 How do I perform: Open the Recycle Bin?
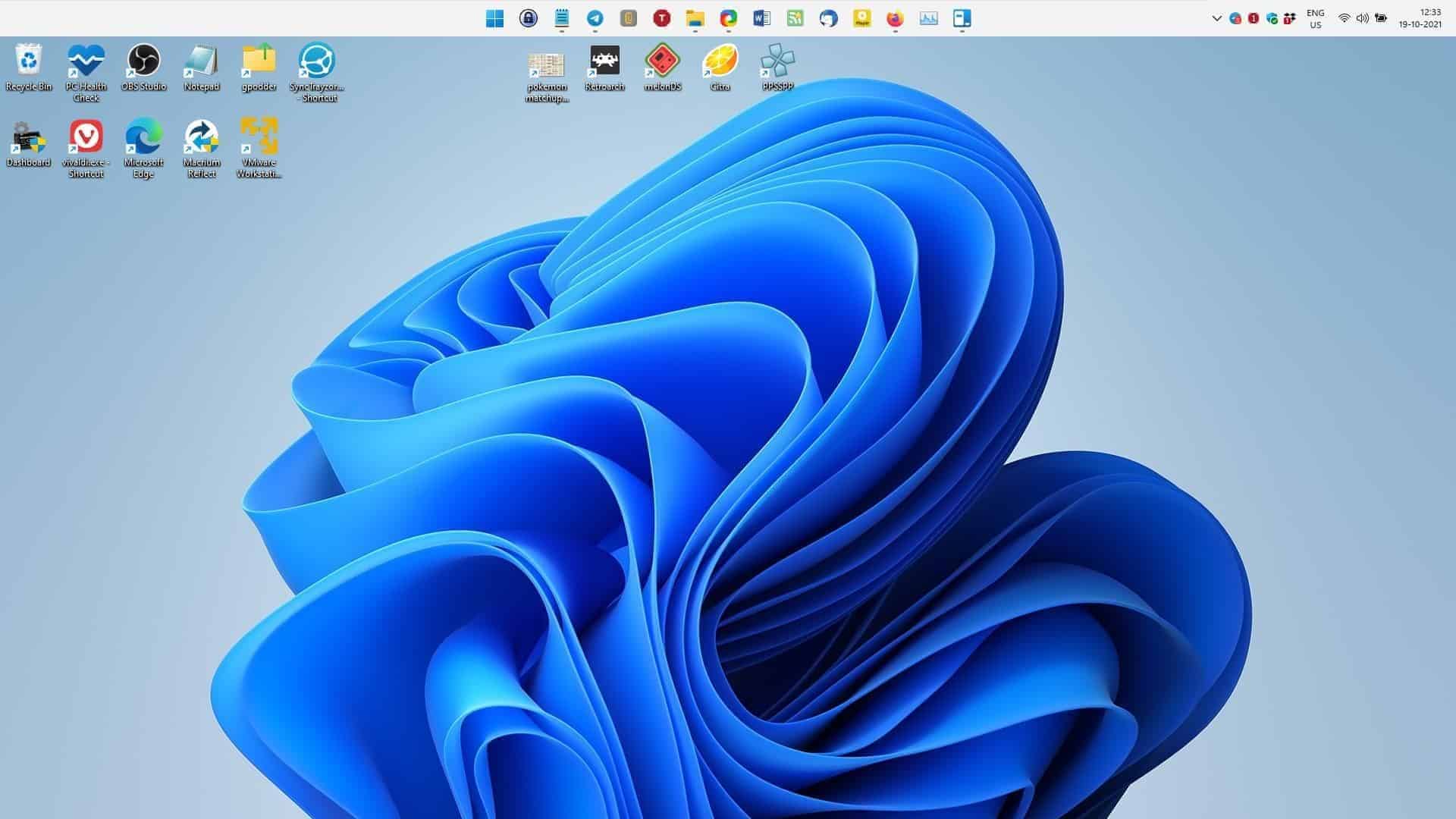point(29,61)
